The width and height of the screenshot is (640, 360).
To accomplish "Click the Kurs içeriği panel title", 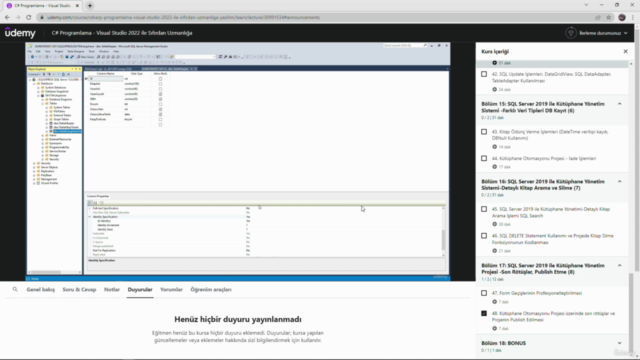I will pos(495,52).
